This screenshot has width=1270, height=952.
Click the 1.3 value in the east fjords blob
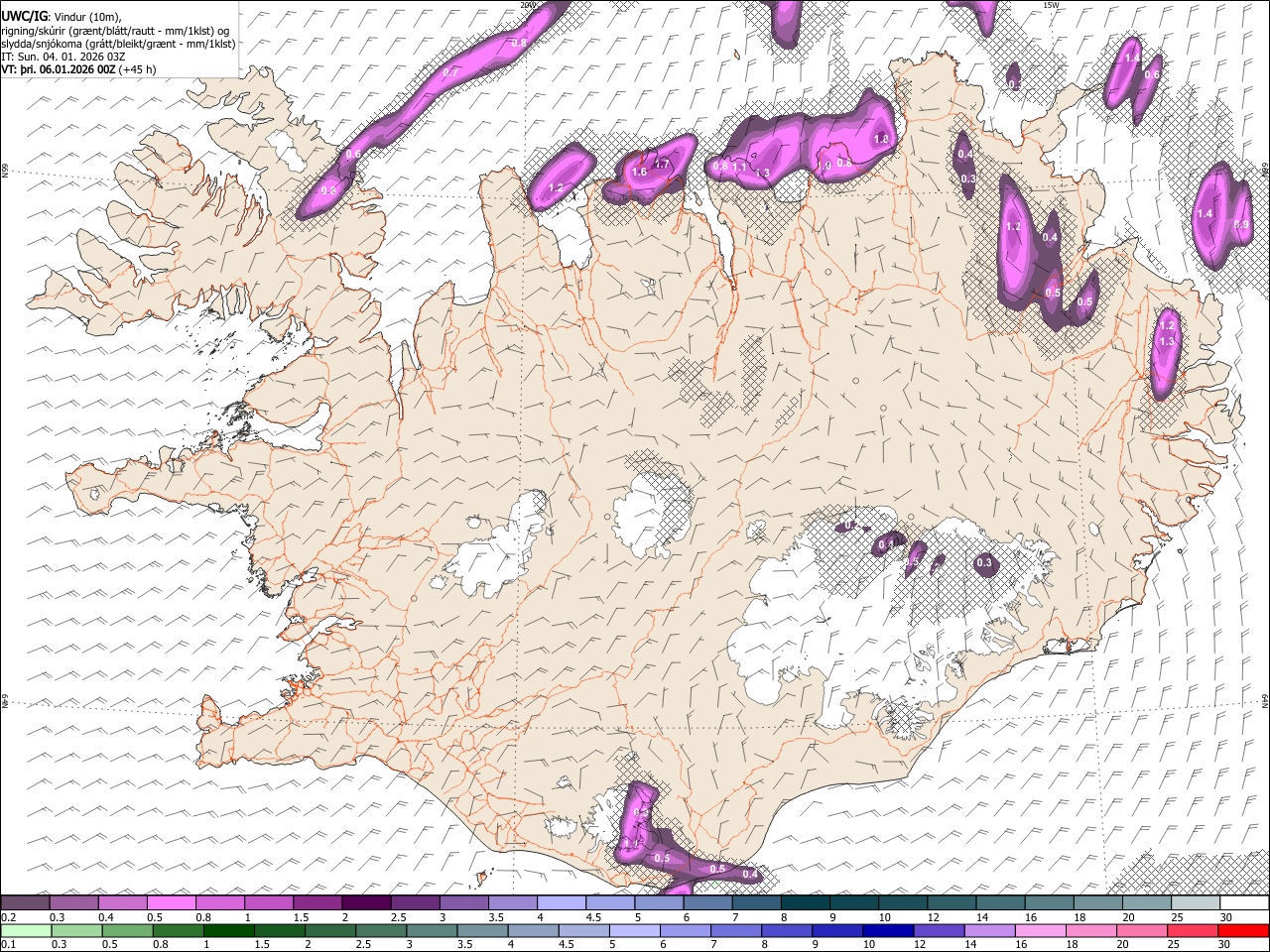click(1167, 341)
